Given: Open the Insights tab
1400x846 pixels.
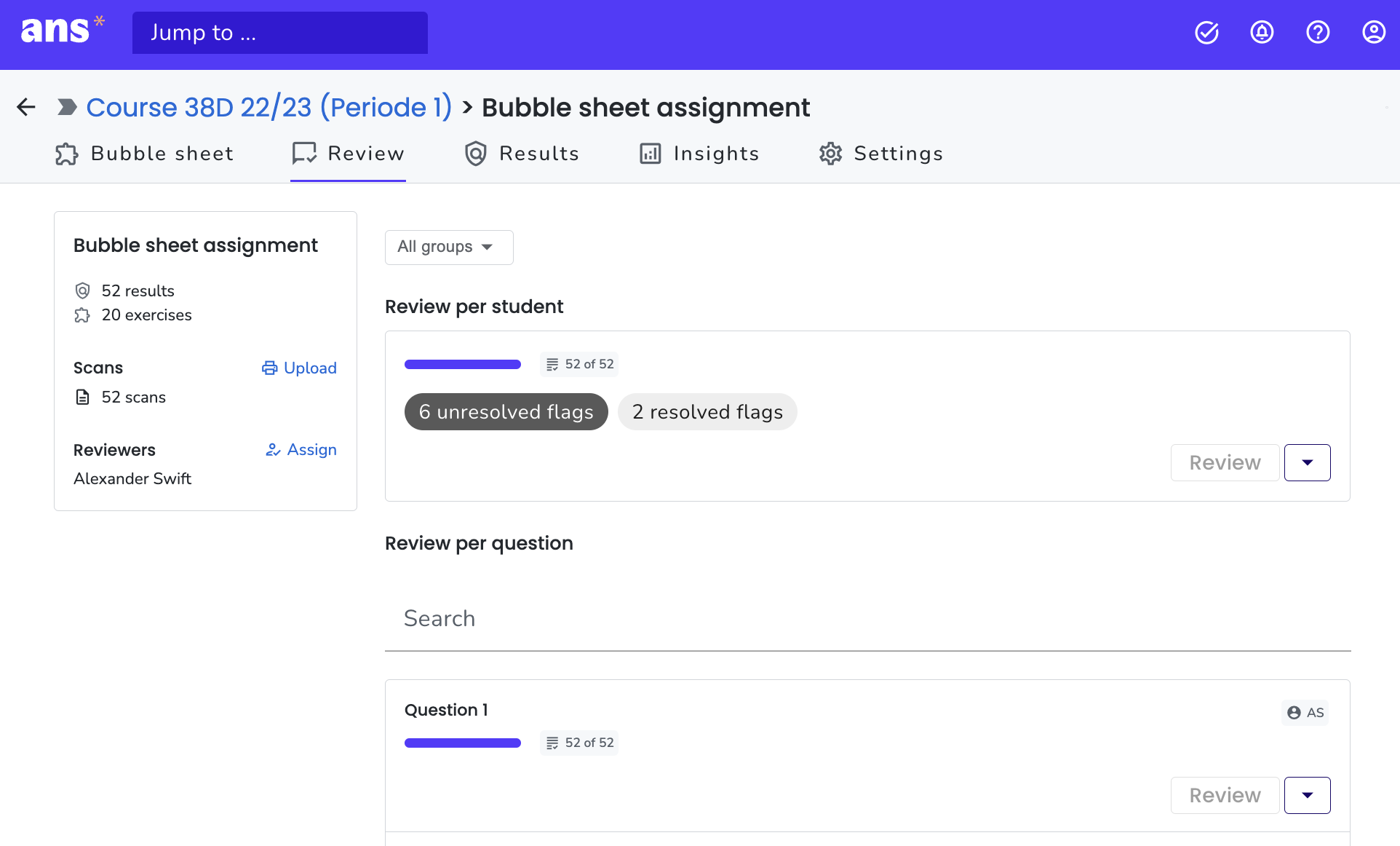Looking at the screenshot, I should tap(699, 154).
